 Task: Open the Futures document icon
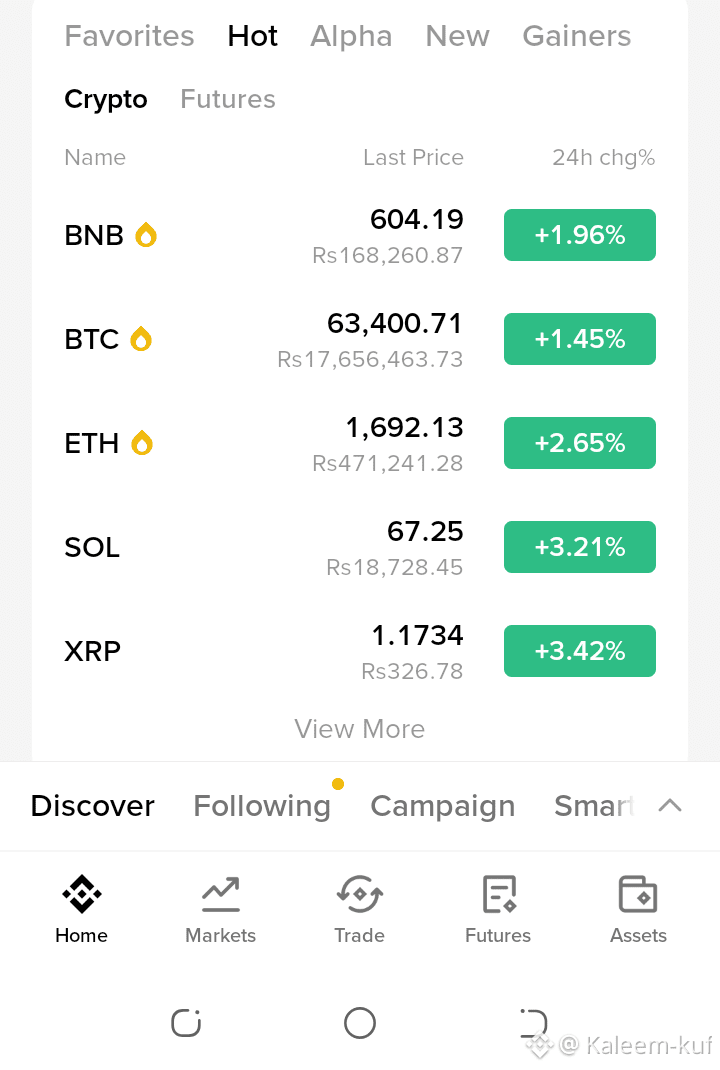coord(499,894)
